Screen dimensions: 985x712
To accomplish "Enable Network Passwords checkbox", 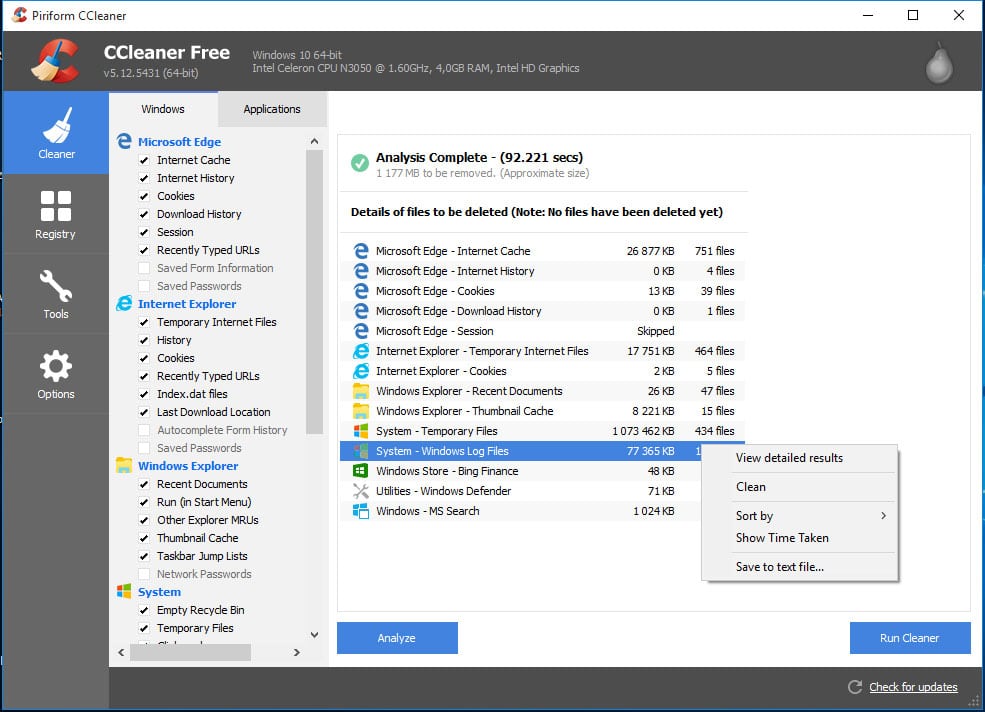I will pyautogui.click(x=144, y=574).
